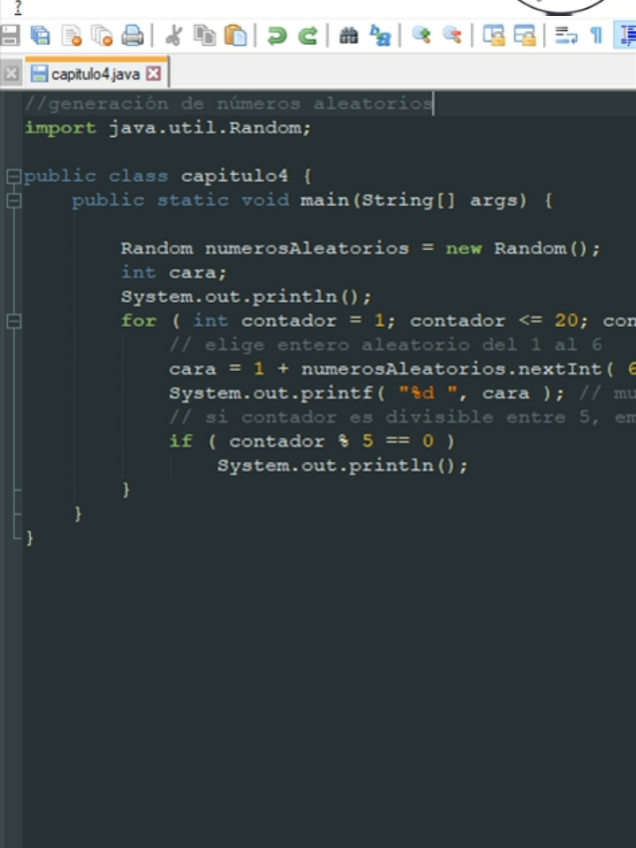
Task: Open the Replace dialog icon
Action: pyautogui.click(x=380, y=36)
